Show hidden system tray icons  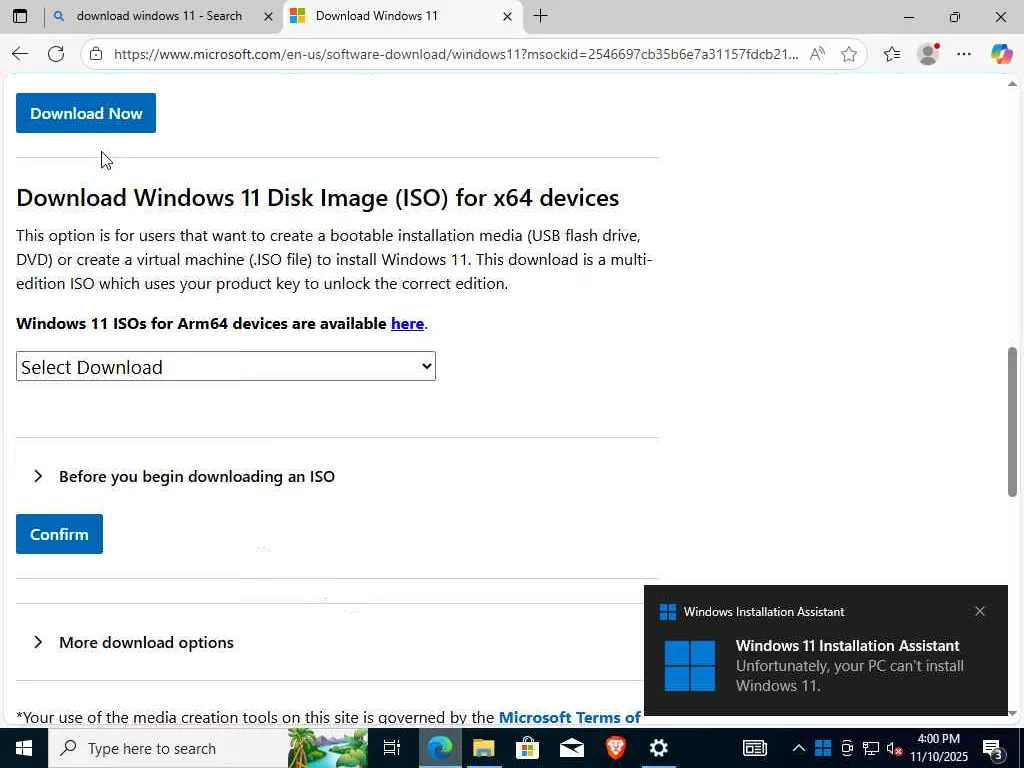pos(799,748)
